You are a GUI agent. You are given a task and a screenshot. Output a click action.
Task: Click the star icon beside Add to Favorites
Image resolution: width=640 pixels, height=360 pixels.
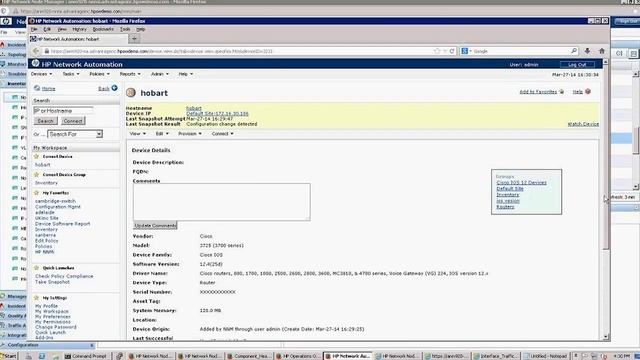pyautogui.click(x=562, y=91)
